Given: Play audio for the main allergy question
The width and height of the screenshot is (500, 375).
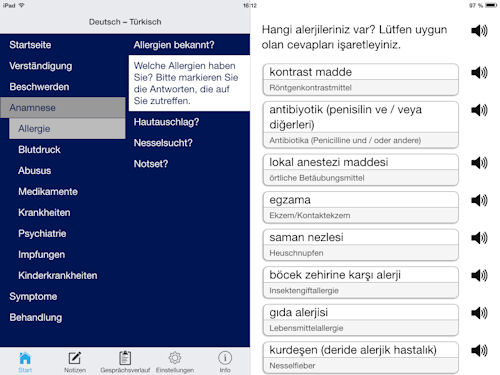Looking at the screenshot, I should [x=479, y=31].
